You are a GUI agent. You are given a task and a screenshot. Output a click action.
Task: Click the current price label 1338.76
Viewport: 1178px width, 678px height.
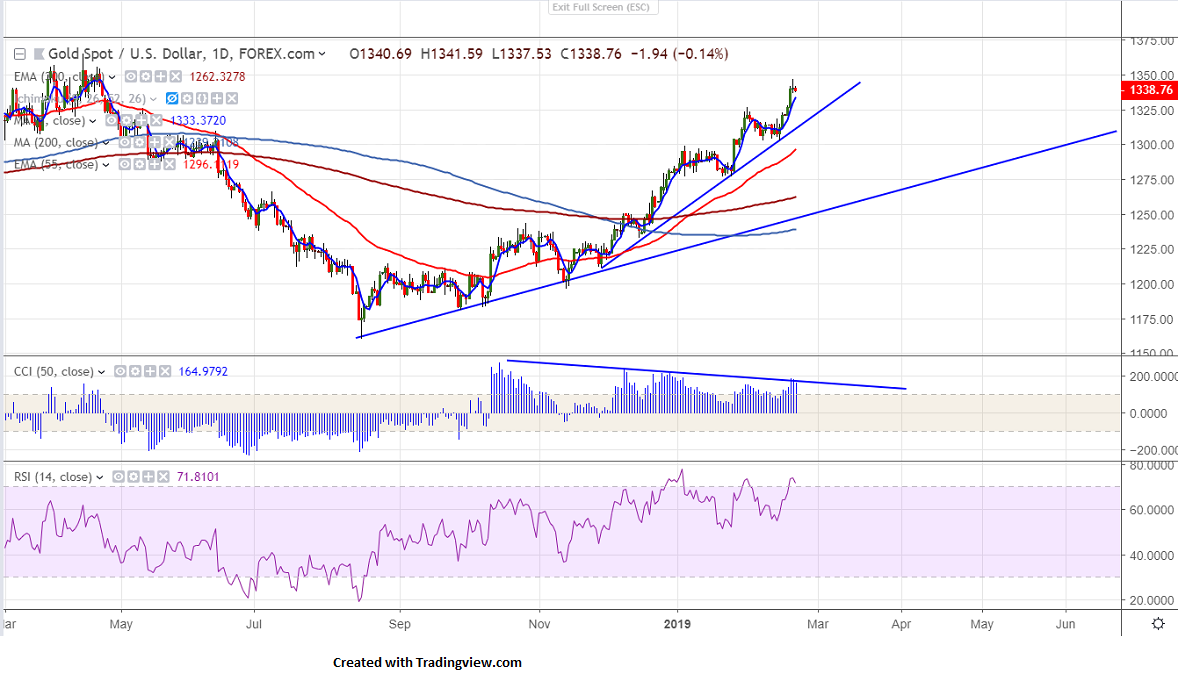point(1150,90)
